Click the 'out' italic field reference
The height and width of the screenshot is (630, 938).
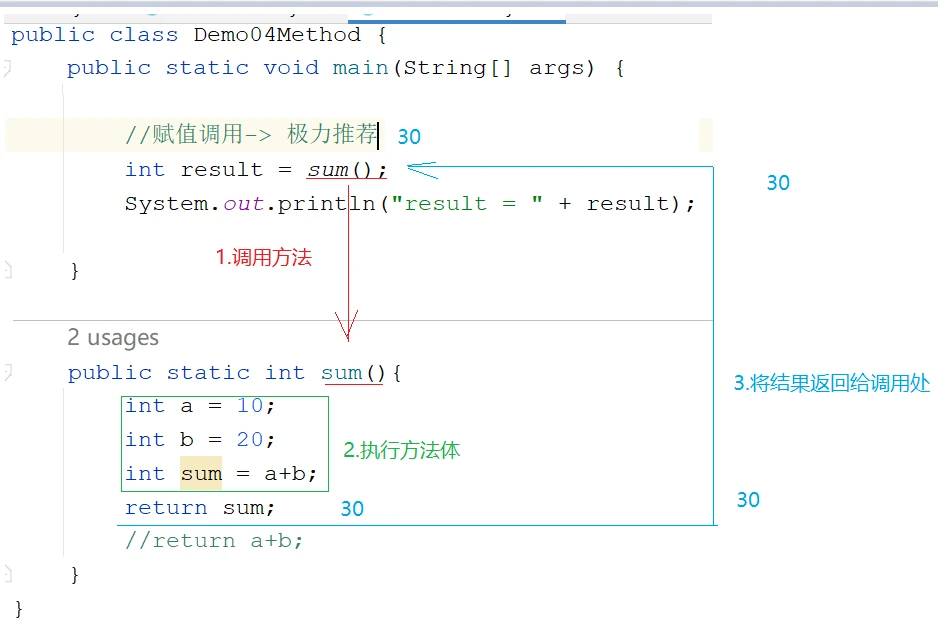243,204
